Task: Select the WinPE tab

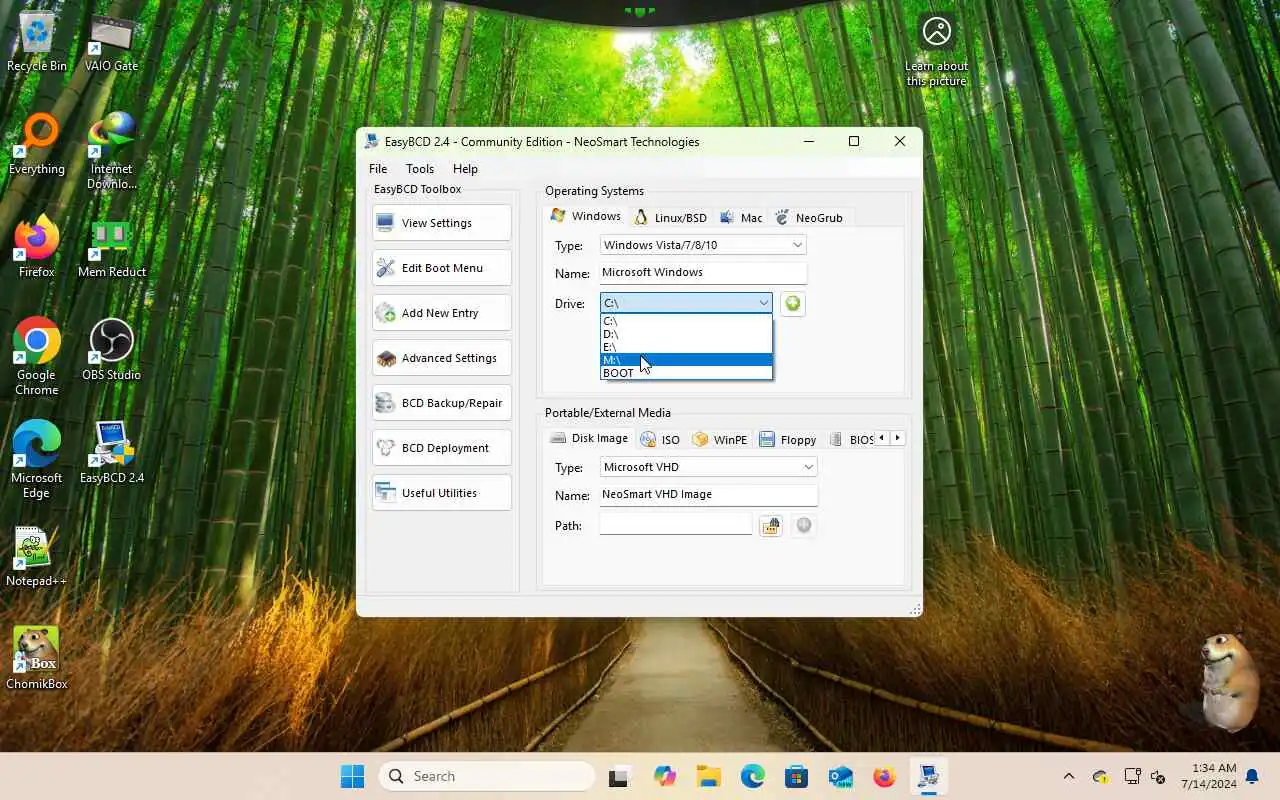Action: tap(720, 439)
